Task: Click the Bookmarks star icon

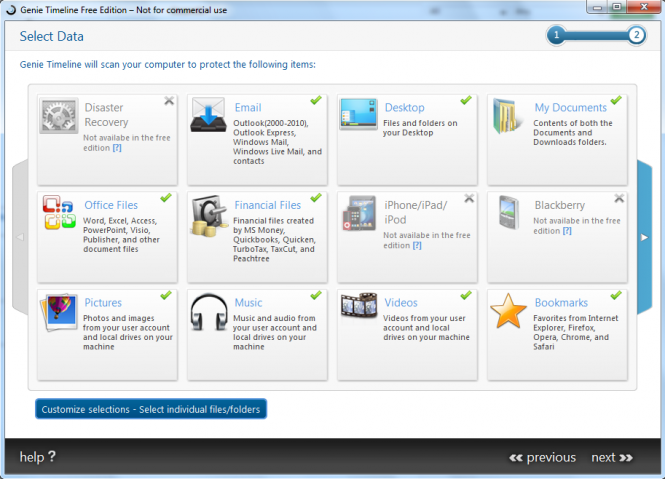Action: coord(508,311)
